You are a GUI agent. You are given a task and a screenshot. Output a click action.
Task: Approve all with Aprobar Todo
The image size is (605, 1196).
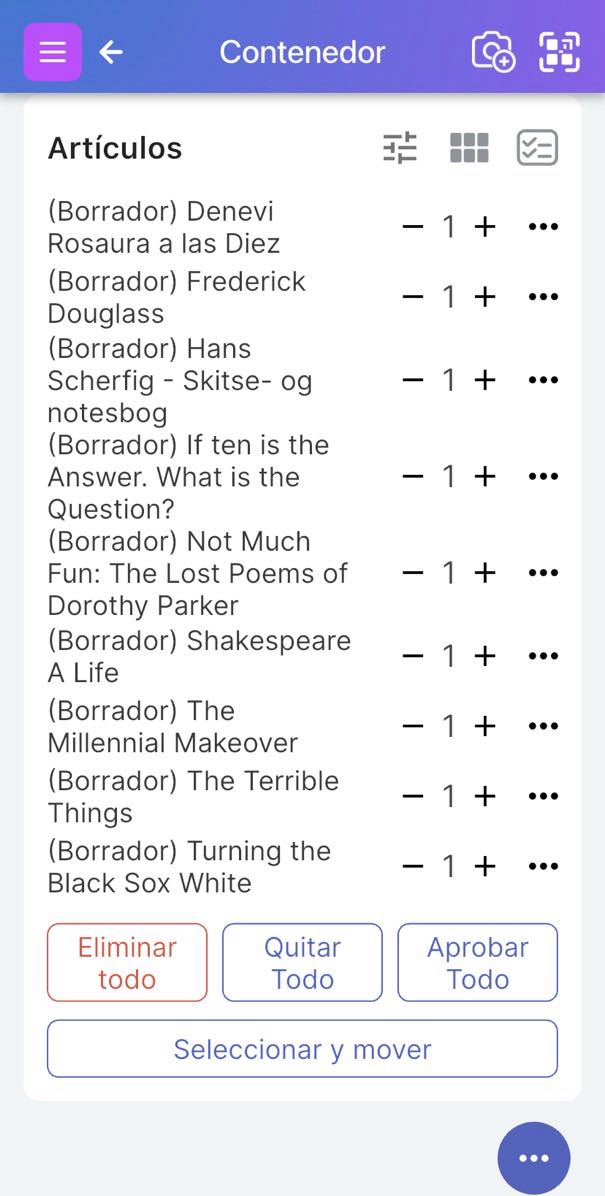[x=477, y=962]
